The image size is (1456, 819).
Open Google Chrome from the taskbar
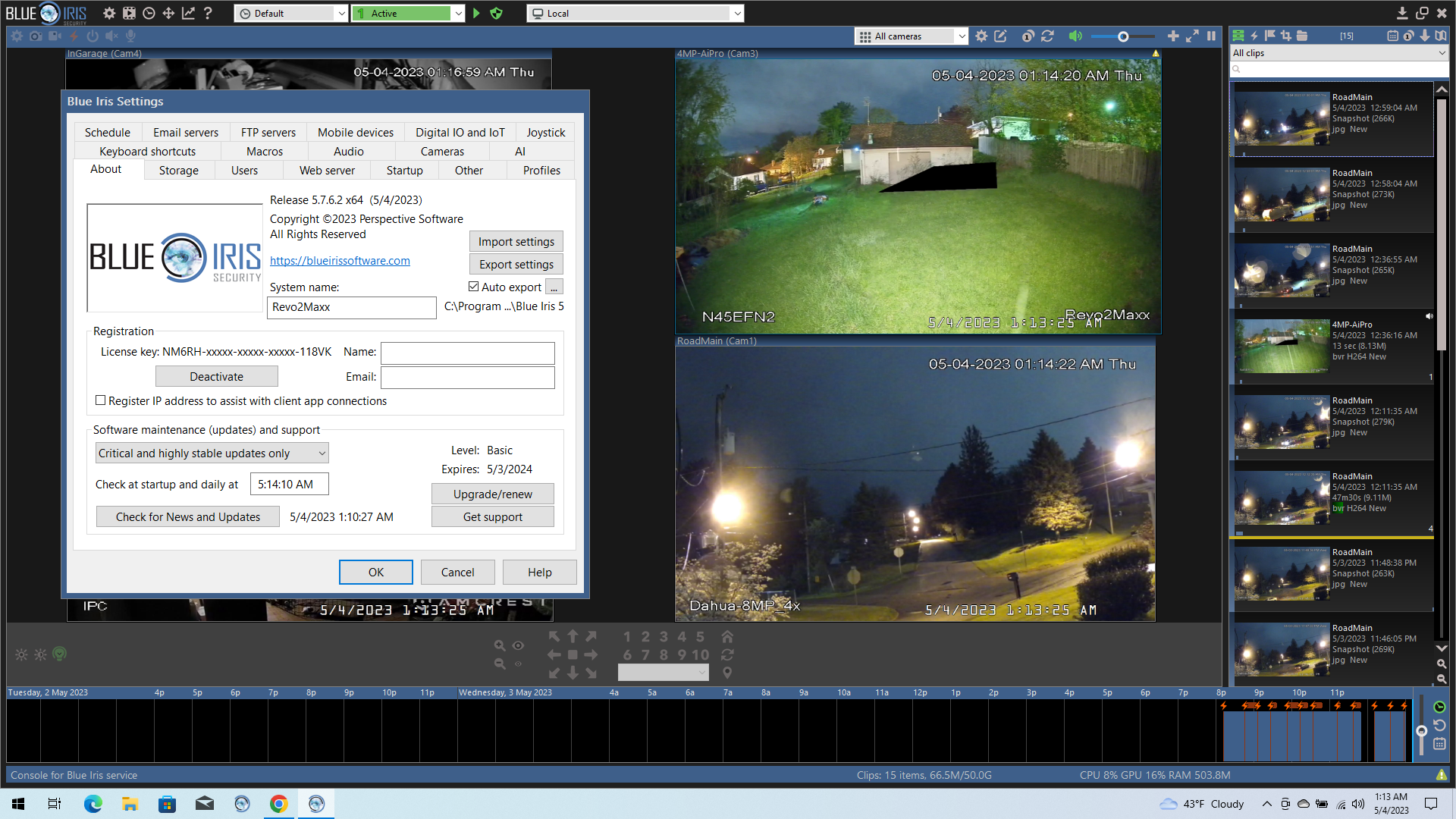[x=279, y=804]
